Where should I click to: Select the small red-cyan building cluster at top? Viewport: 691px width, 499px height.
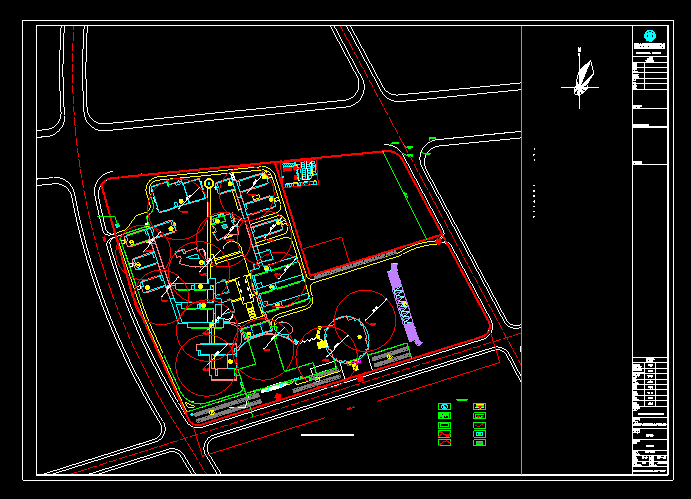(x=300, y=171)
